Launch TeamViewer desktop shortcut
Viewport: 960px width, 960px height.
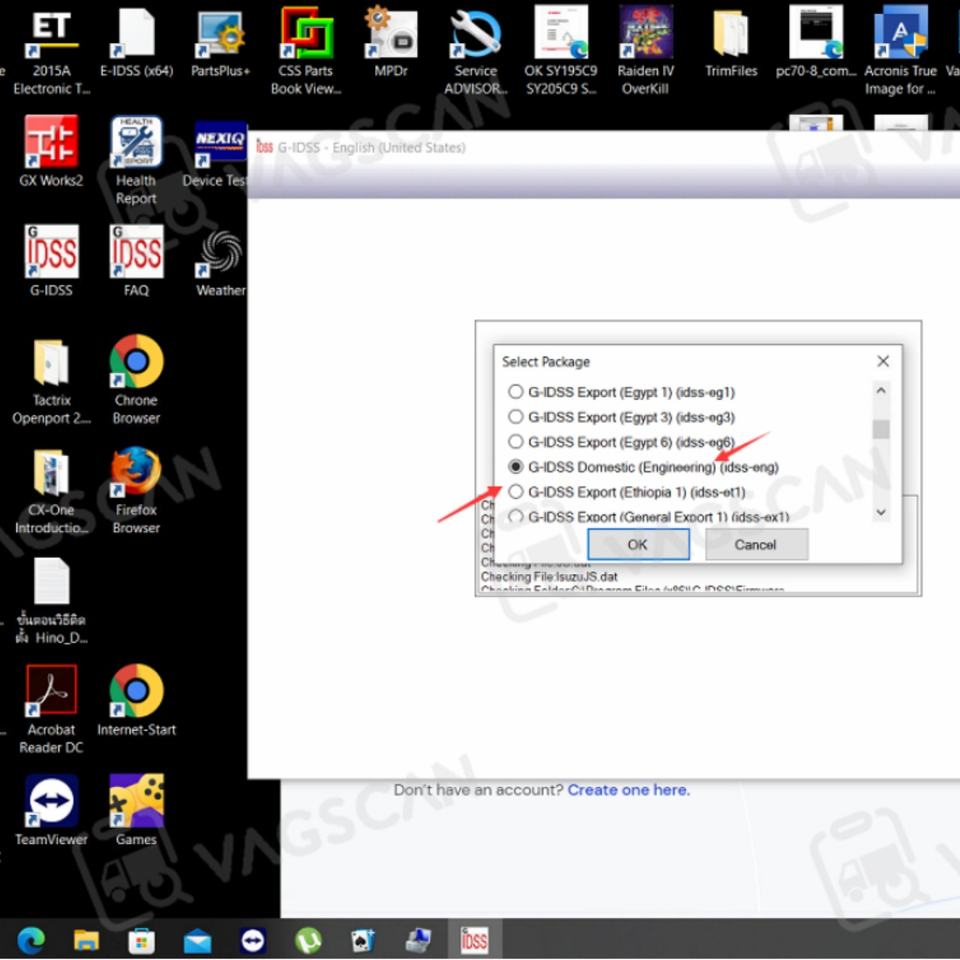click(51, 811)
